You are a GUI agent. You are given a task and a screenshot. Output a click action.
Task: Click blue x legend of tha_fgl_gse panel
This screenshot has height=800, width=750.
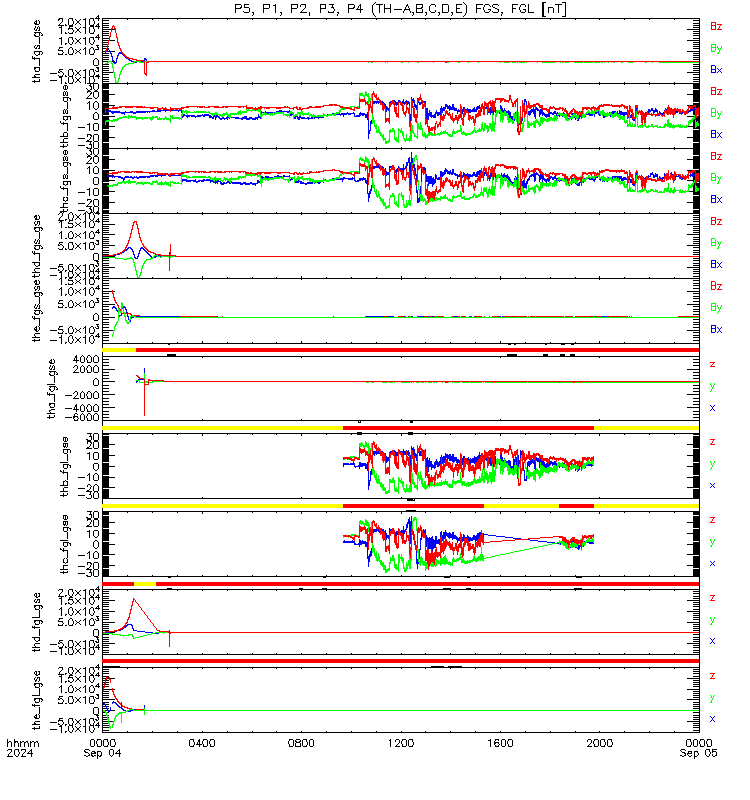712,408
